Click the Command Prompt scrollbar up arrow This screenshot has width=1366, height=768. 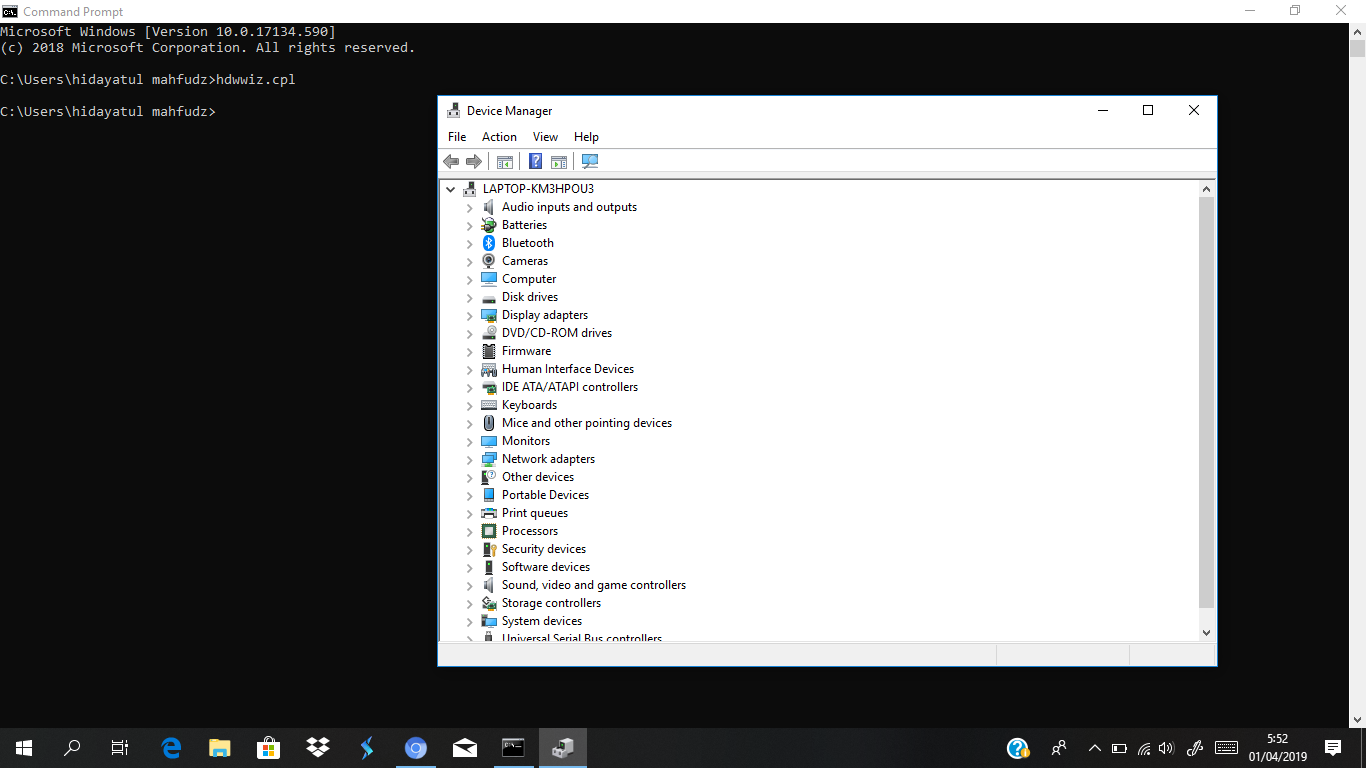pyautogui.click(x=1357, y=32)
